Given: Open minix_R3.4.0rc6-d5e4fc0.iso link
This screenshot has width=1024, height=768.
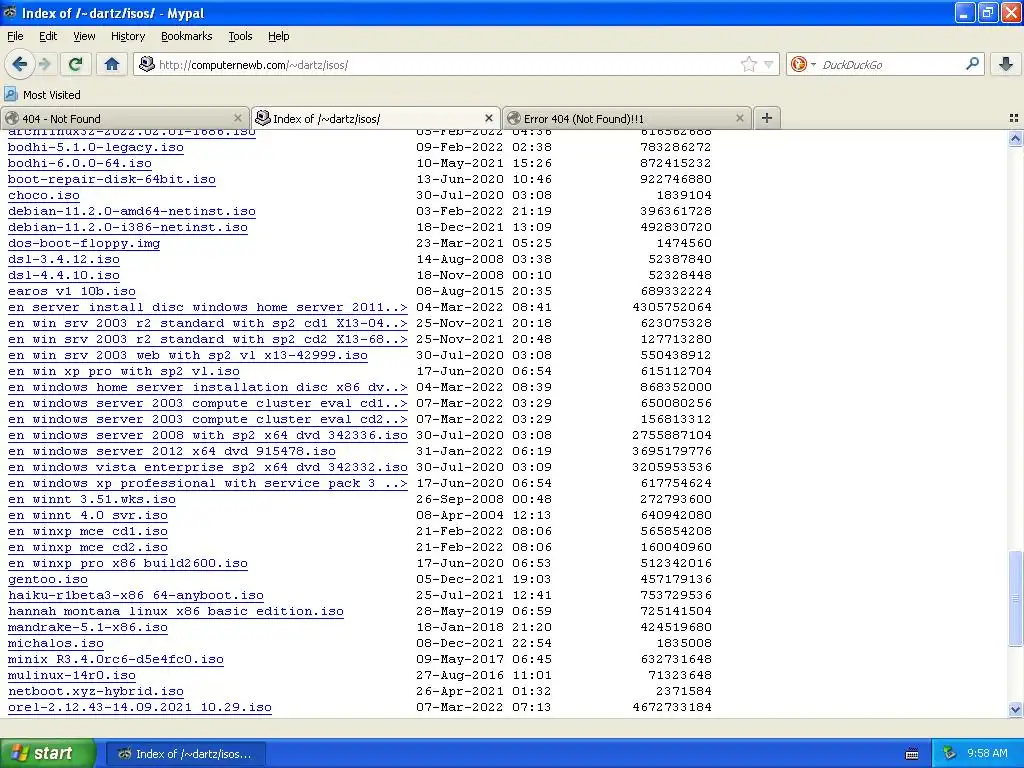Looking at the screenshot, I should point(116,660).
